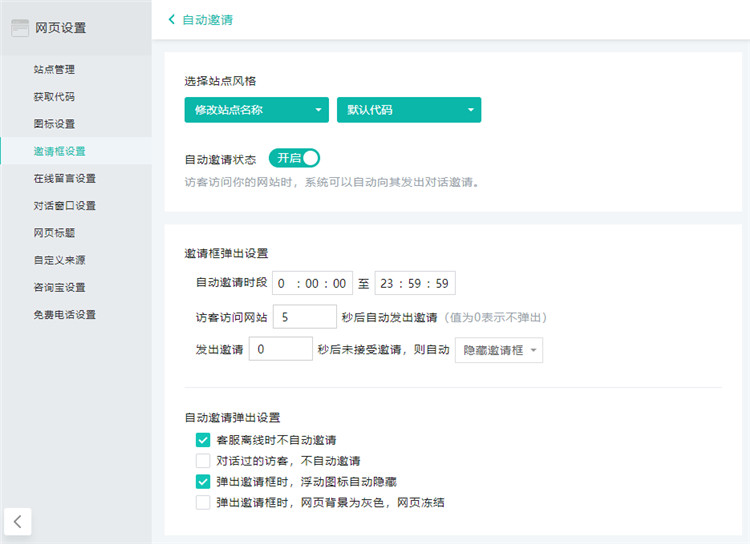This screenshot has width=750, height=544.
Task: Click the 网页设置 window icon in sidebar header
Action: (19, 28)
